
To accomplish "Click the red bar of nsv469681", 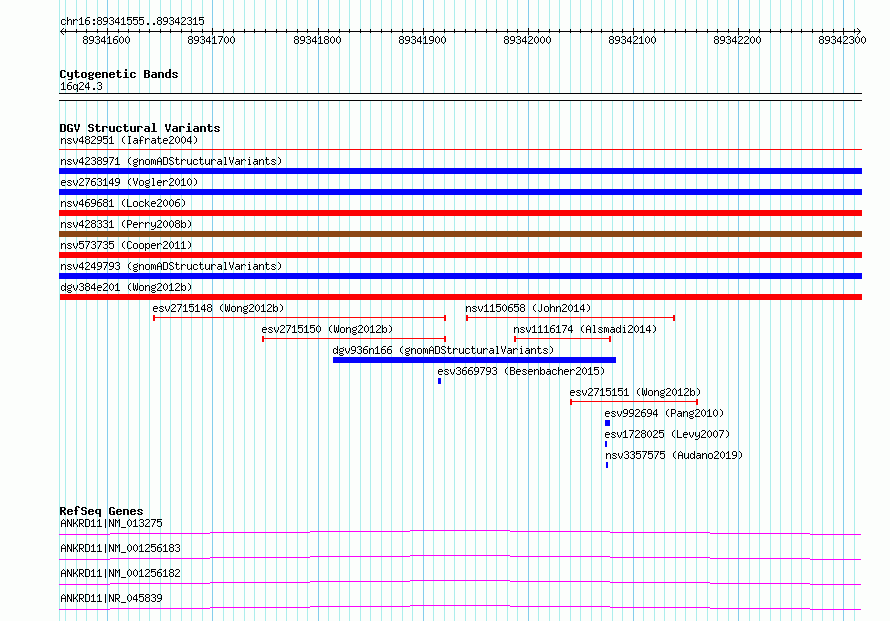I will tap(460, 213).
